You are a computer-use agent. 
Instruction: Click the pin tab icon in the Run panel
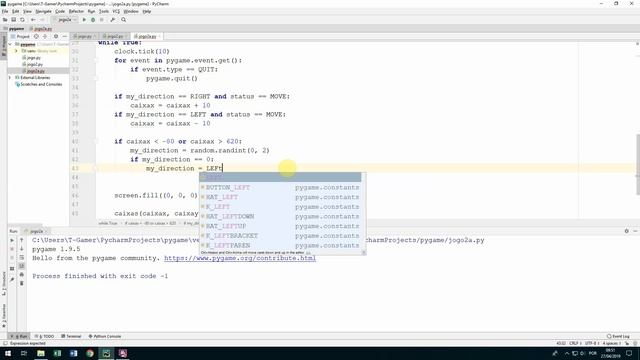click(x=12, y=280)
